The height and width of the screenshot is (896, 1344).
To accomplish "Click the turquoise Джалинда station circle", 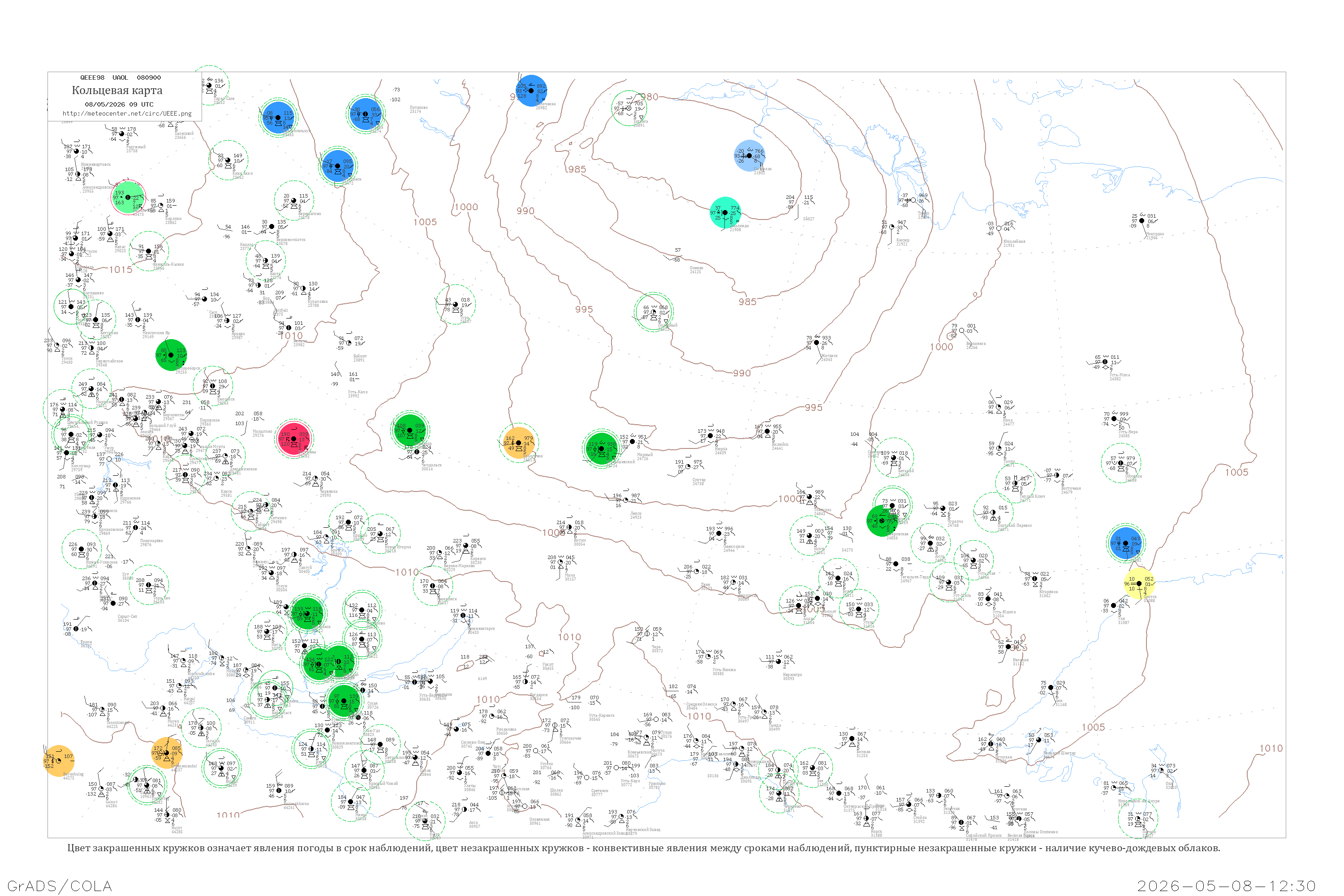I will (x=725, y=212).
